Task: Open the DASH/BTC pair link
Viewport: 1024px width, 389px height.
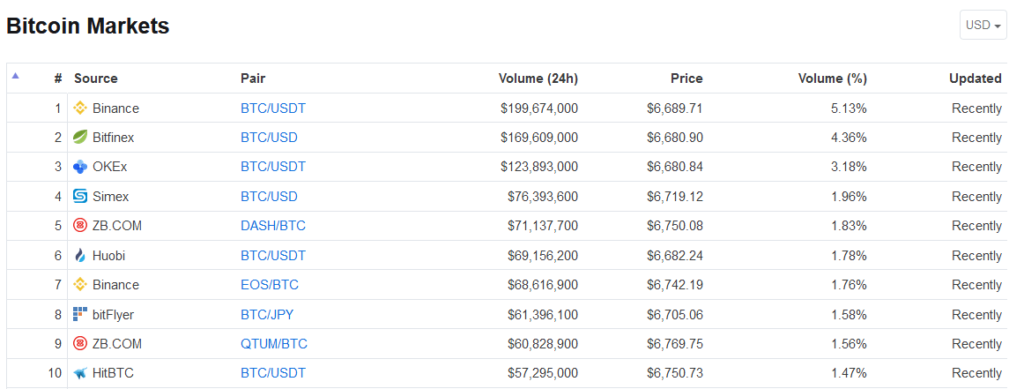Action: pyautogui.click(x=273, y=226)
